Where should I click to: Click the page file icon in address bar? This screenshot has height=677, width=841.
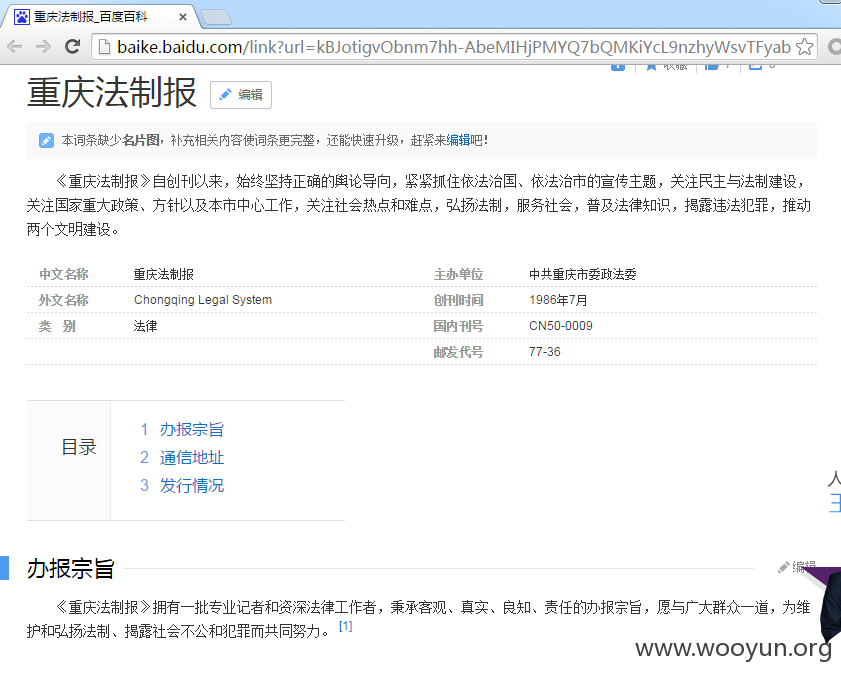105,47
